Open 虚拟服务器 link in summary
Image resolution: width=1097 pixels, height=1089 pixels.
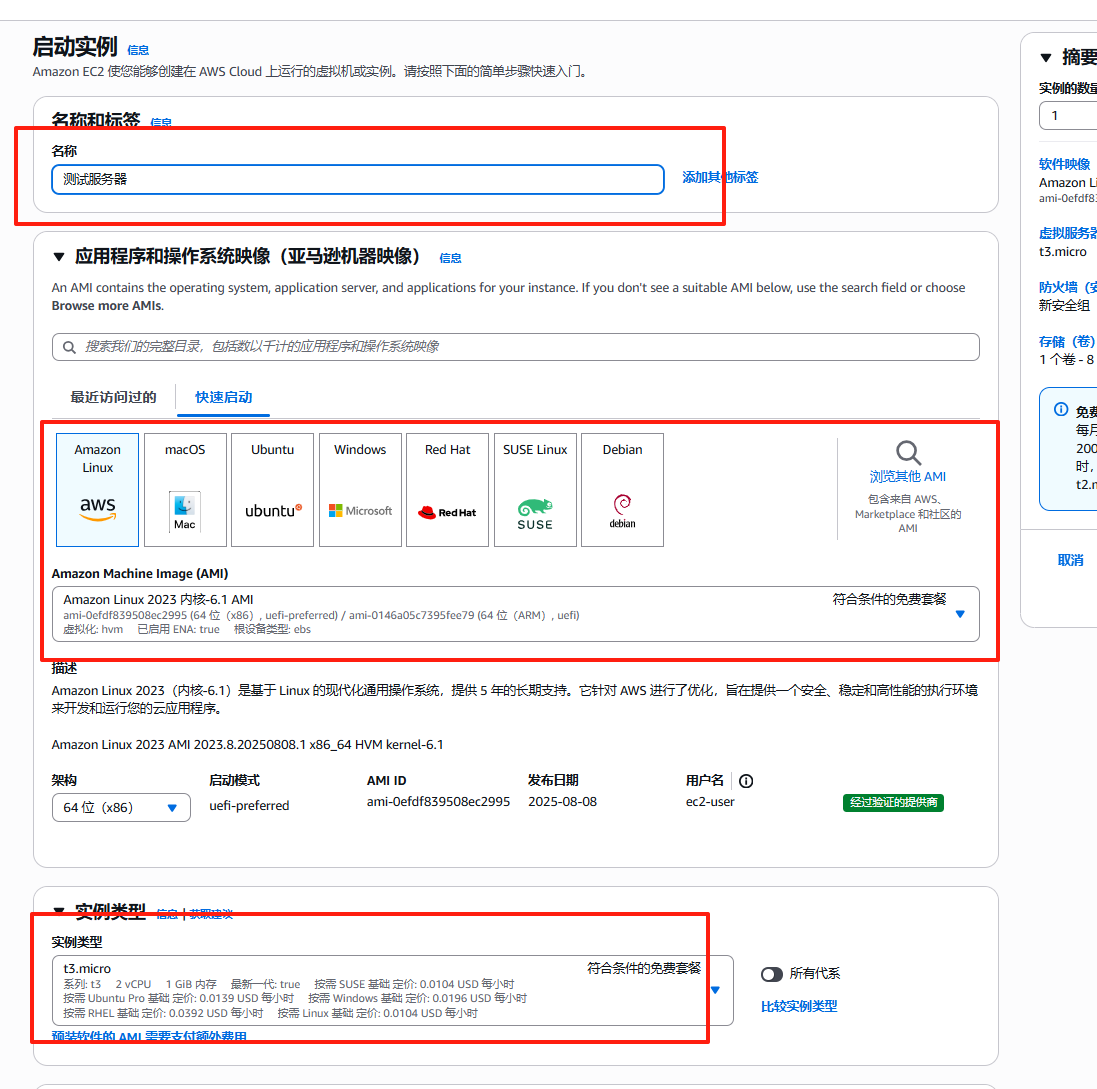tap(1068, 233)
